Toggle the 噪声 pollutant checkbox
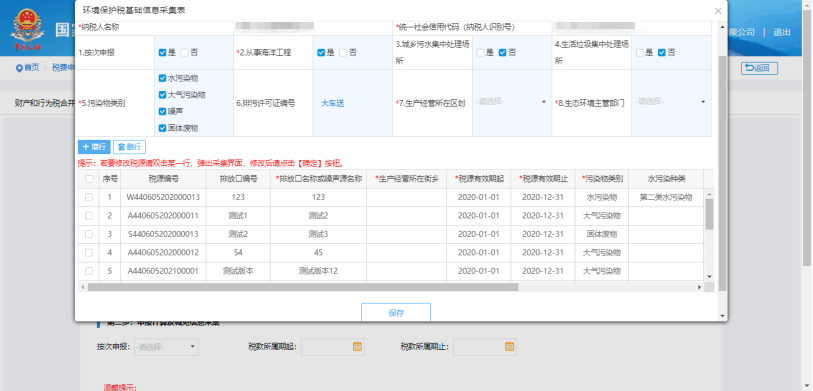The width and height of the screenshot is (813, 391). (162, 111)
